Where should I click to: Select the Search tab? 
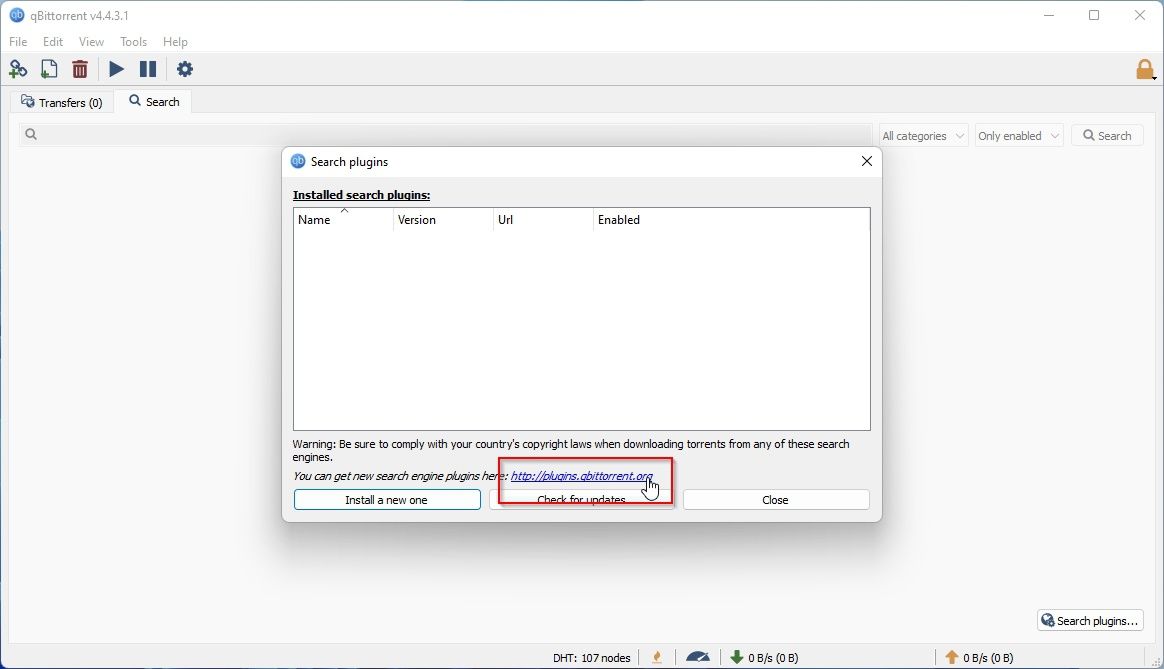point(154,101)
